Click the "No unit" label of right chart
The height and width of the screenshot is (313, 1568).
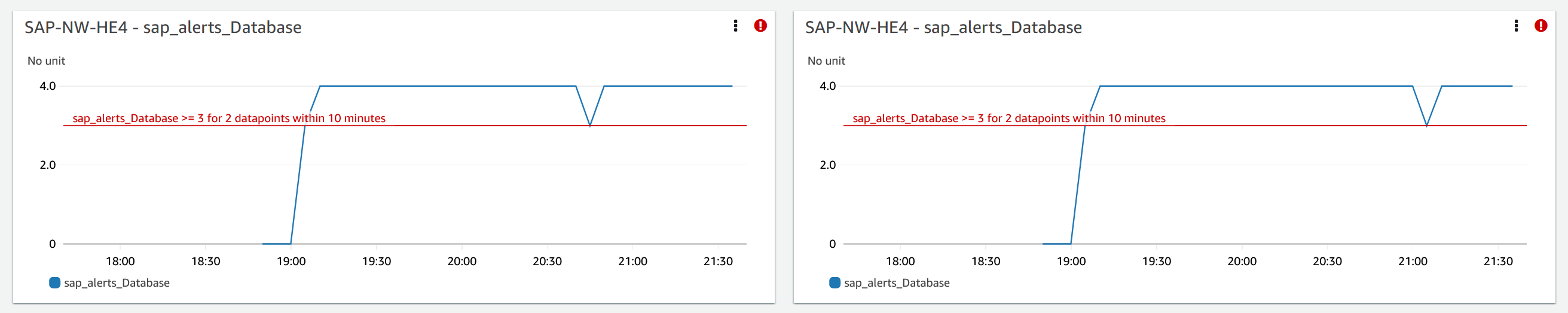click(x=826, y=61)
